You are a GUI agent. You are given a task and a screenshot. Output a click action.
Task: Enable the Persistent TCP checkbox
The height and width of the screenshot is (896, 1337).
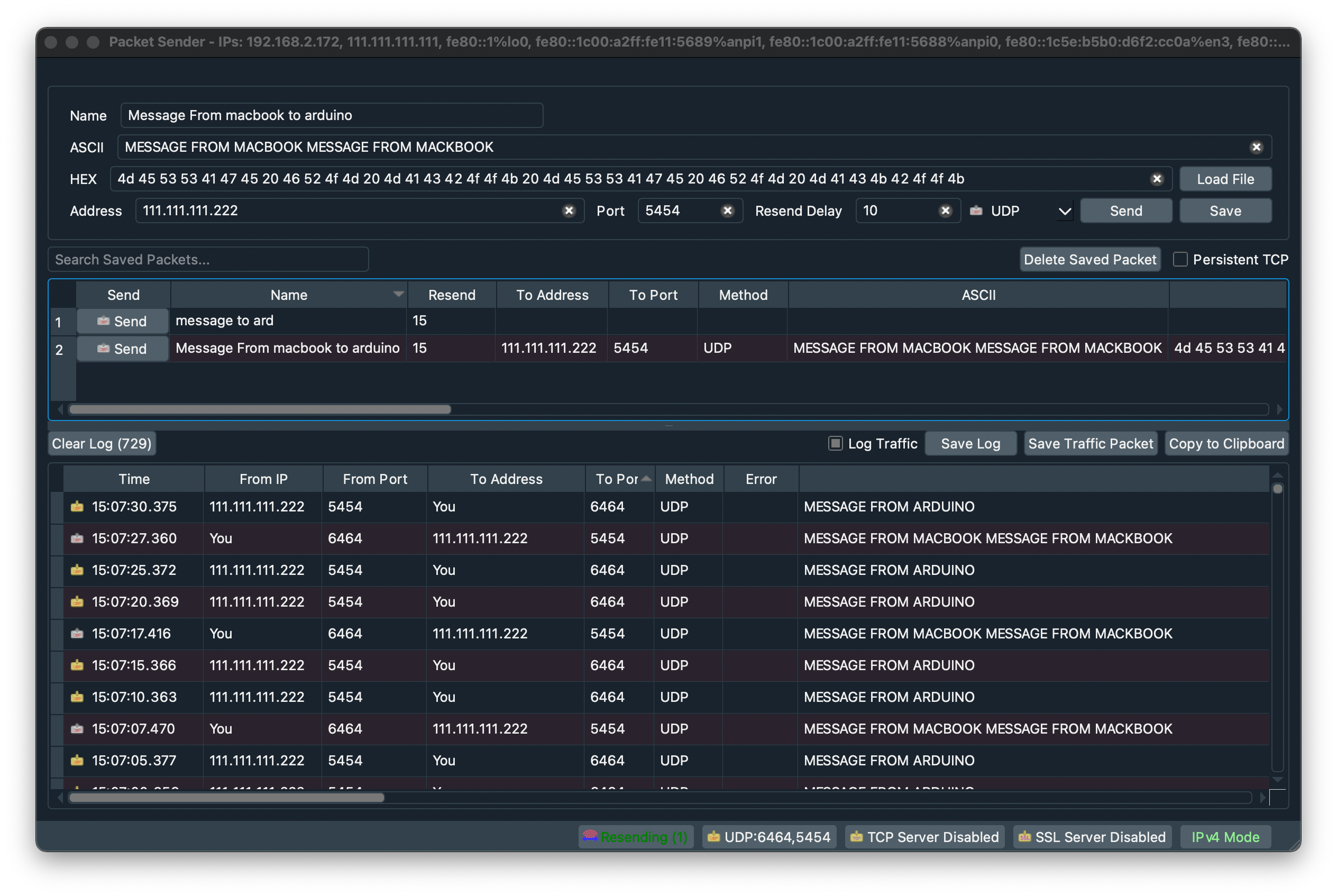click(1180, 259)
